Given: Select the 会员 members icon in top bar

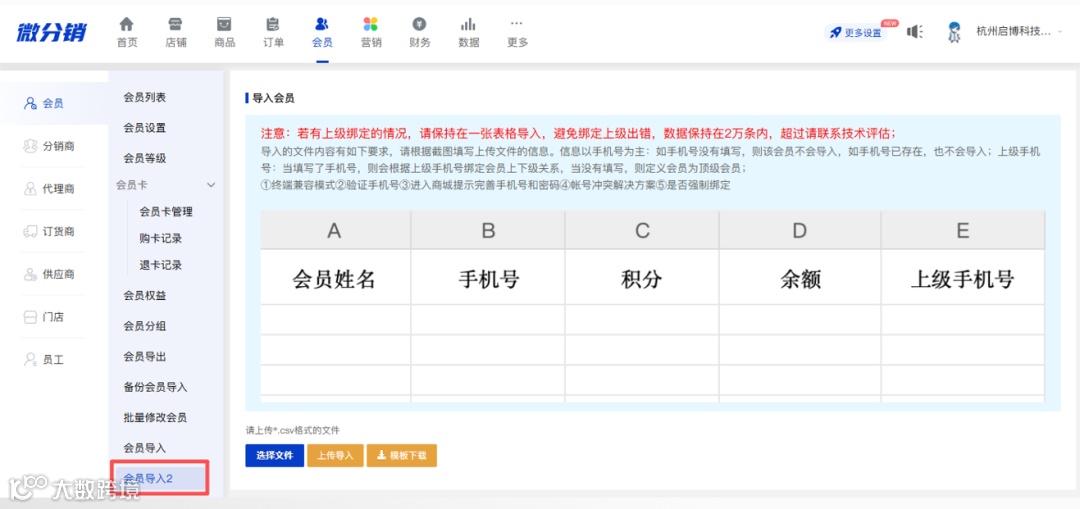Looking at the screenshot, I should [322, 24].
